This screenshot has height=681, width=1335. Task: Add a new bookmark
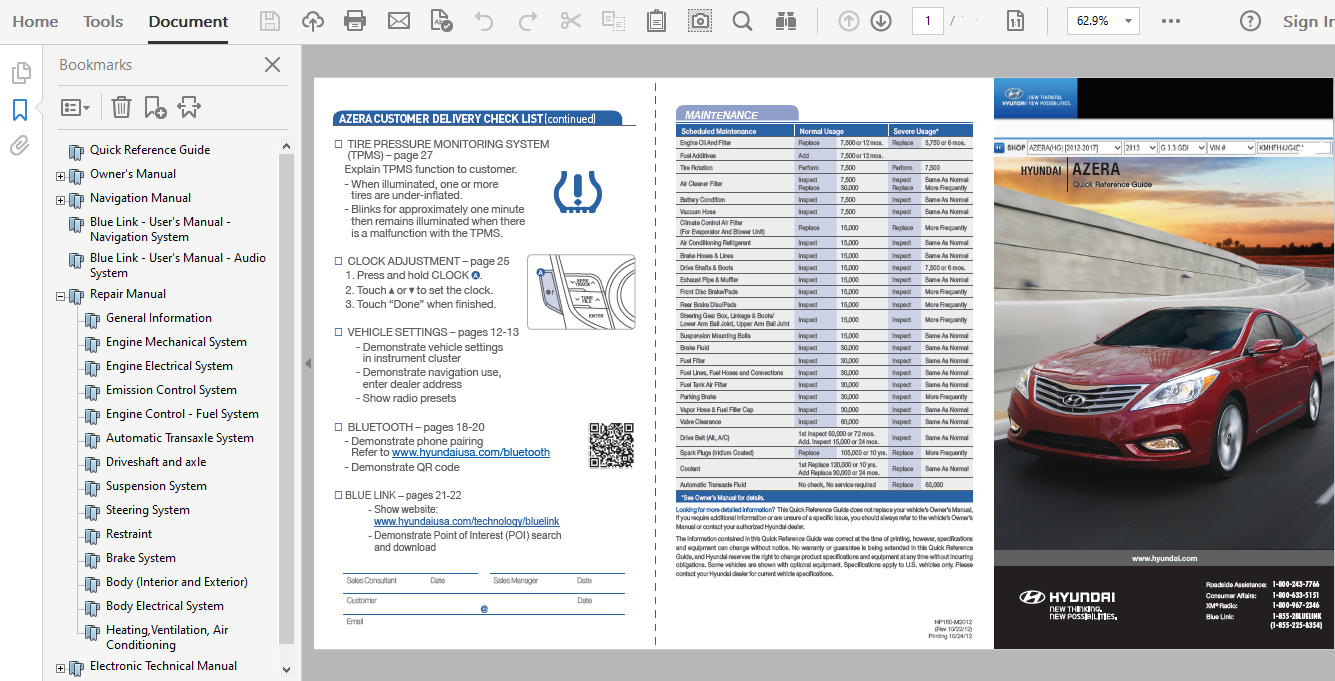click(x=154, y=106)
